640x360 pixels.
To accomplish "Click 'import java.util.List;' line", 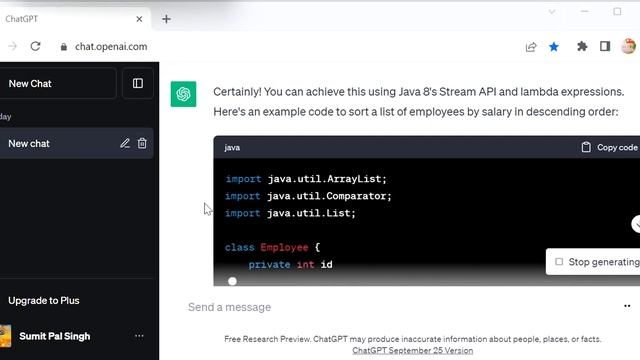I will click(290, 213).
